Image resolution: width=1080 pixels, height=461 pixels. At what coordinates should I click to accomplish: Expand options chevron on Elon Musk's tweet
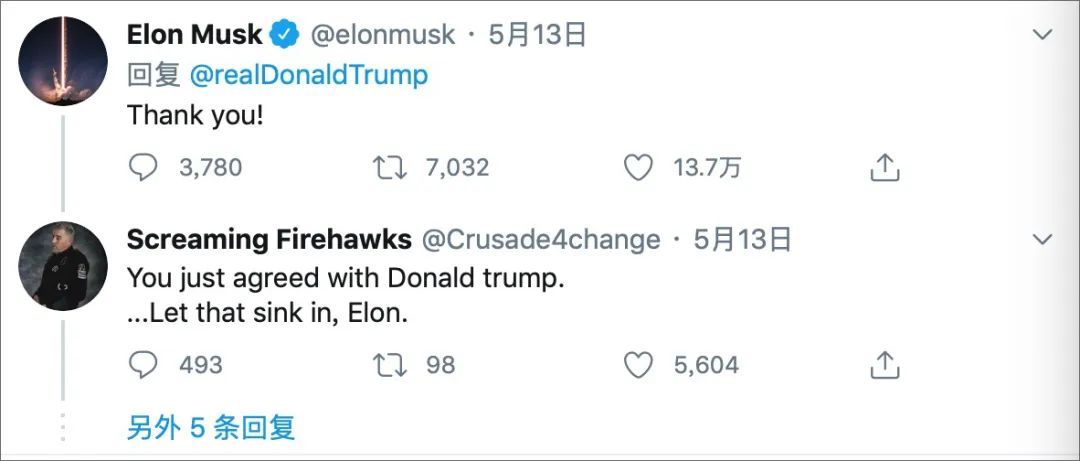click(1042, 36)
